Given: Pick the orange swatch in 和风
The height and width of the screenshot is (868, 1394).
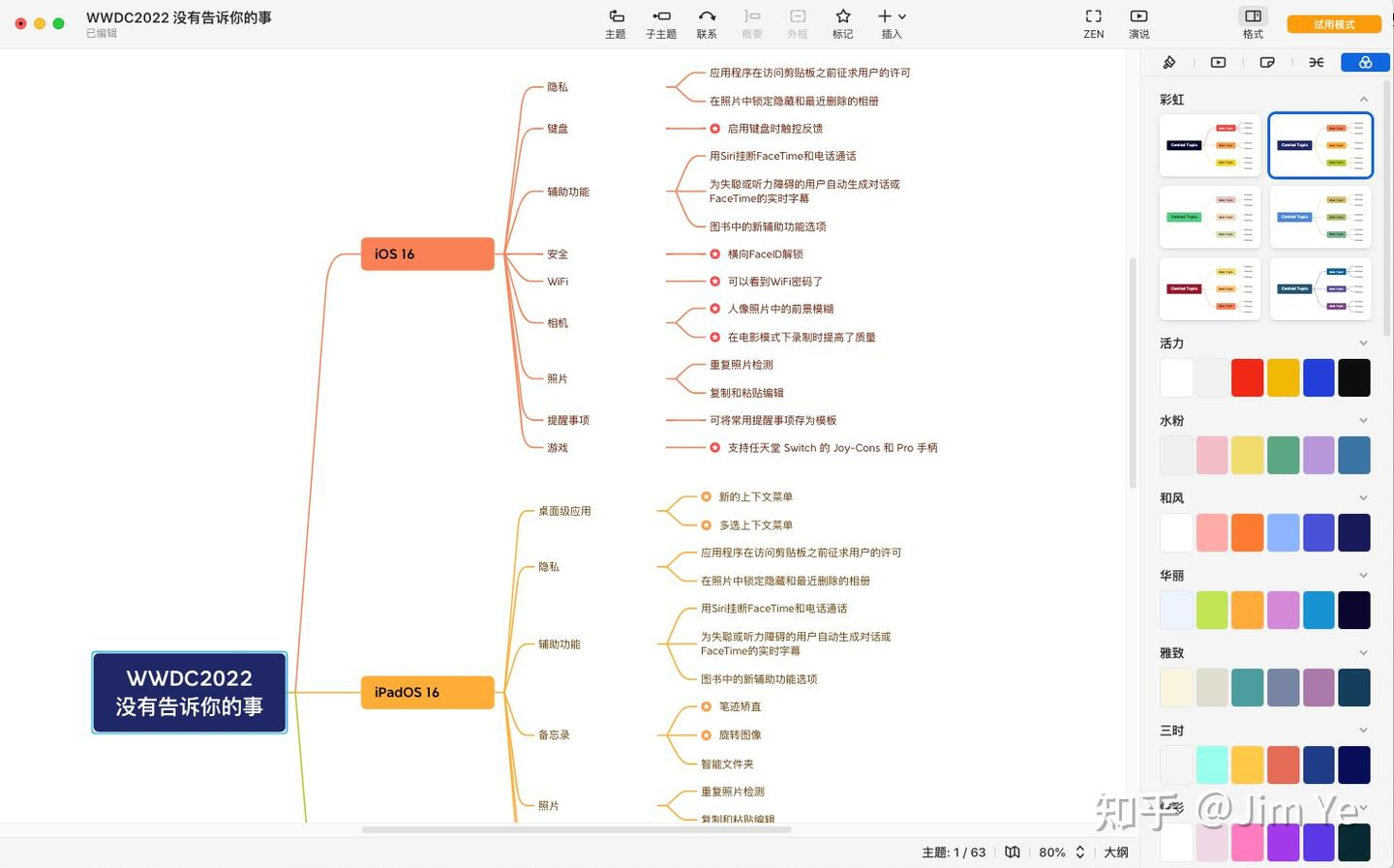Looking at the screenshot, I should [x=1247, y=532].
